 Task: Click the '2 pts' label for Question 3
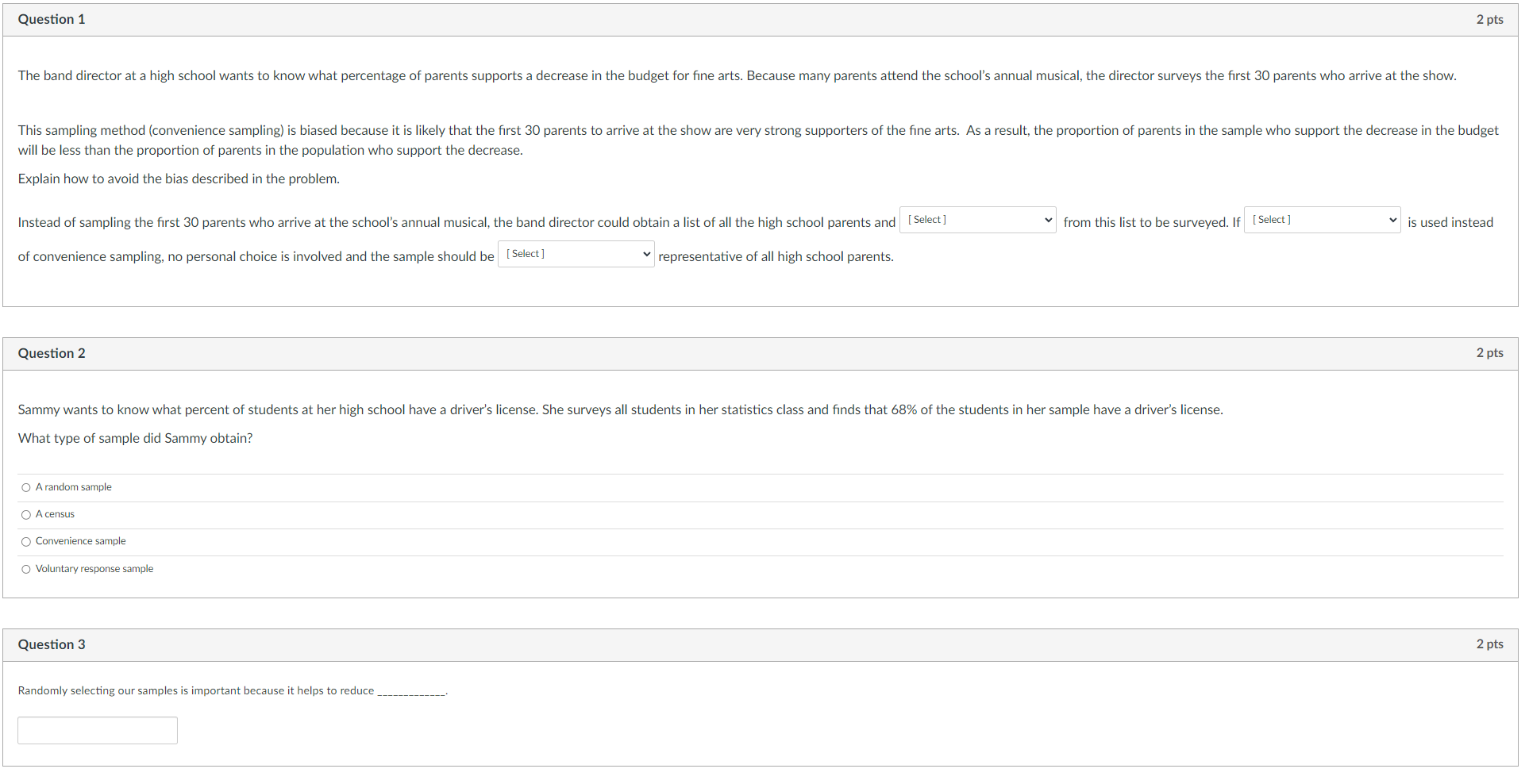1489,644
